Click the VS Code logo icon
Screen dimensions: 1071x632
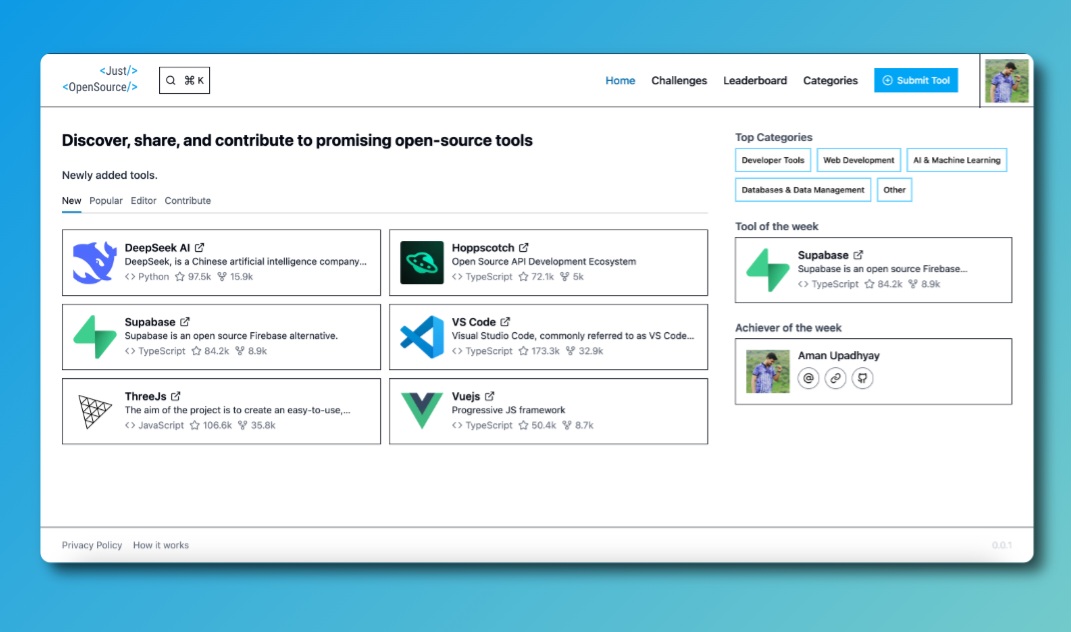pyautogui.click(x=421, y=337)
